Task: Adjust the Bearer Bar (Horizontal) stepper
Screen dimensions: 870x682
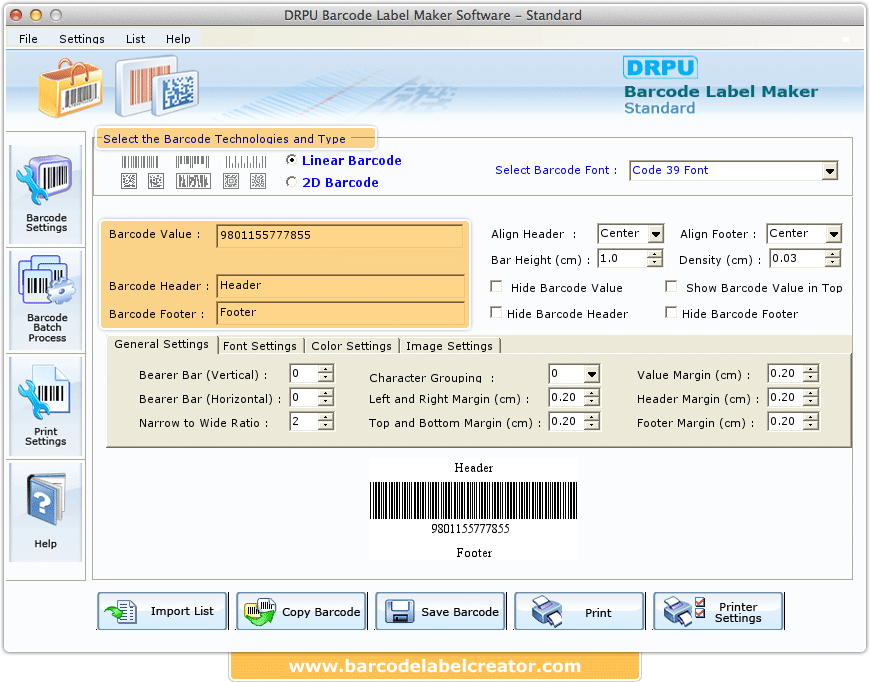Action: 326,397
